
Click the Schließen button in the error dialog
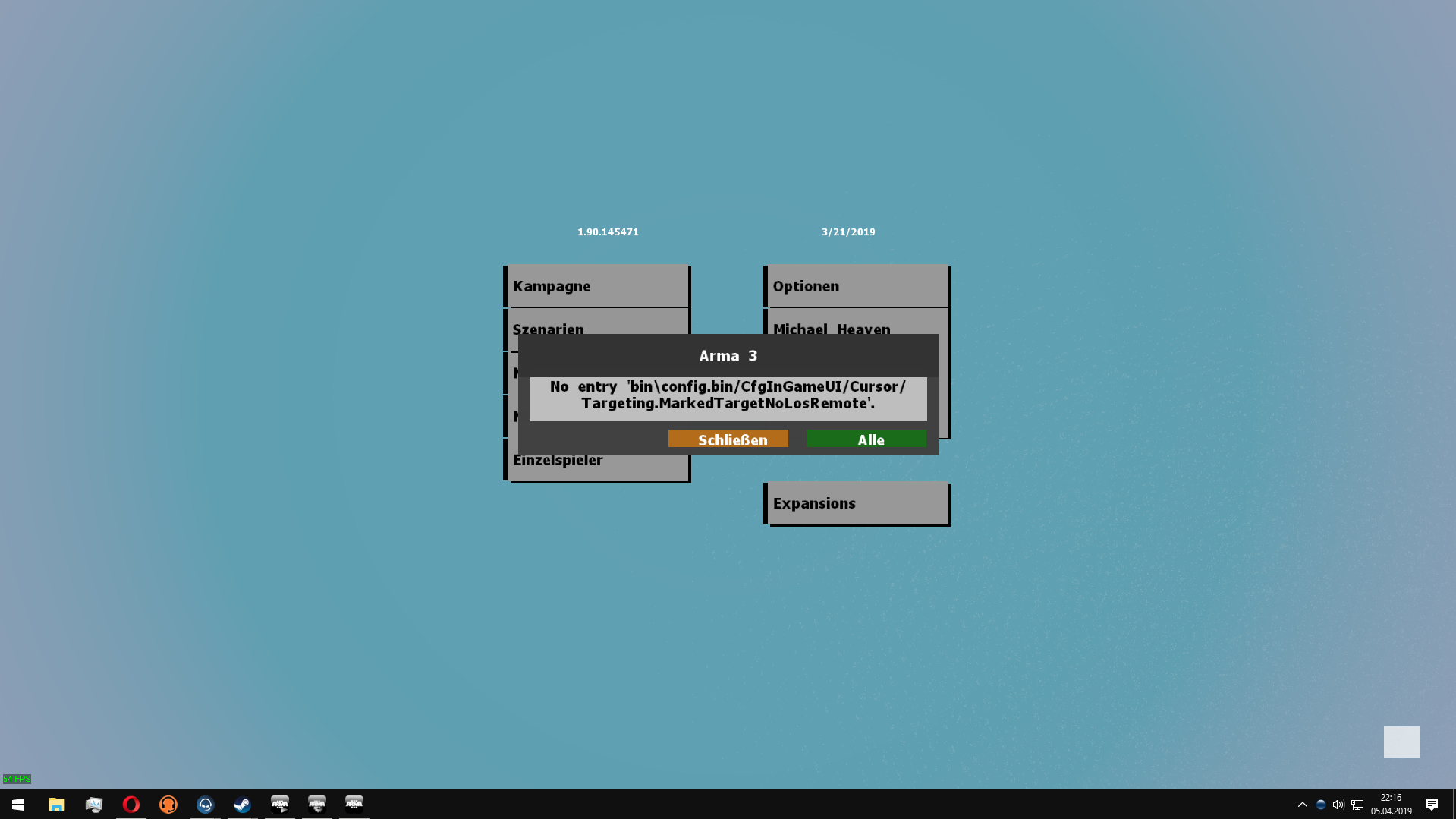(x=728, y=439)
